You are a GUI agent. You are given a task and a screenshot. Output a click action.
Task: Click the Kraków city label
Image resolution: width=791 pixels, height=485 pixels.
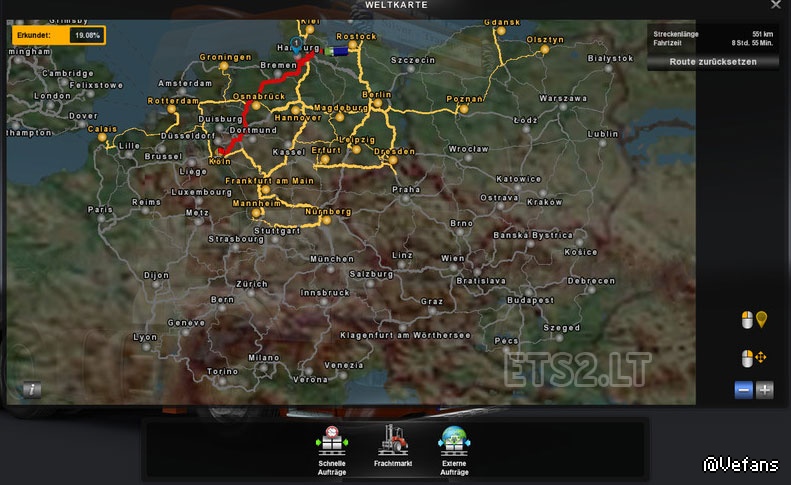(x=545, y=202)
